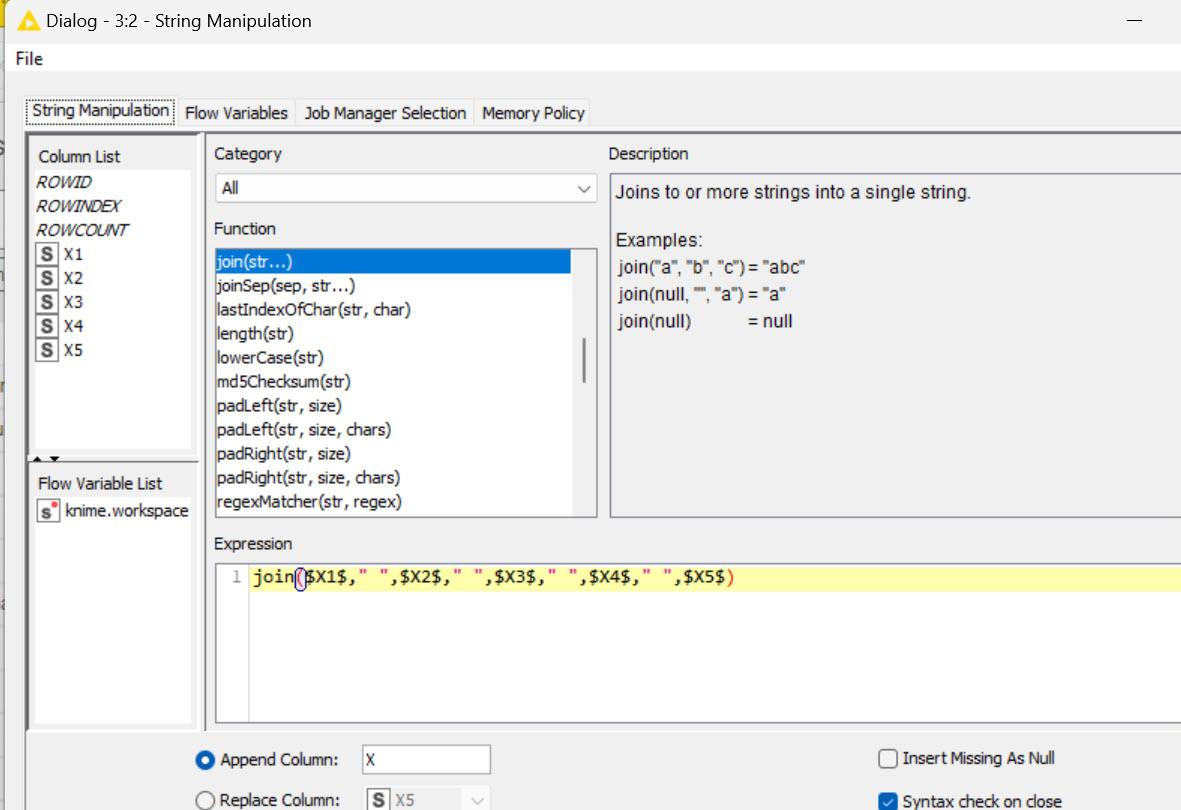Click the string type icon in Replace Column
1181x810 pixels.
(378, 799)
